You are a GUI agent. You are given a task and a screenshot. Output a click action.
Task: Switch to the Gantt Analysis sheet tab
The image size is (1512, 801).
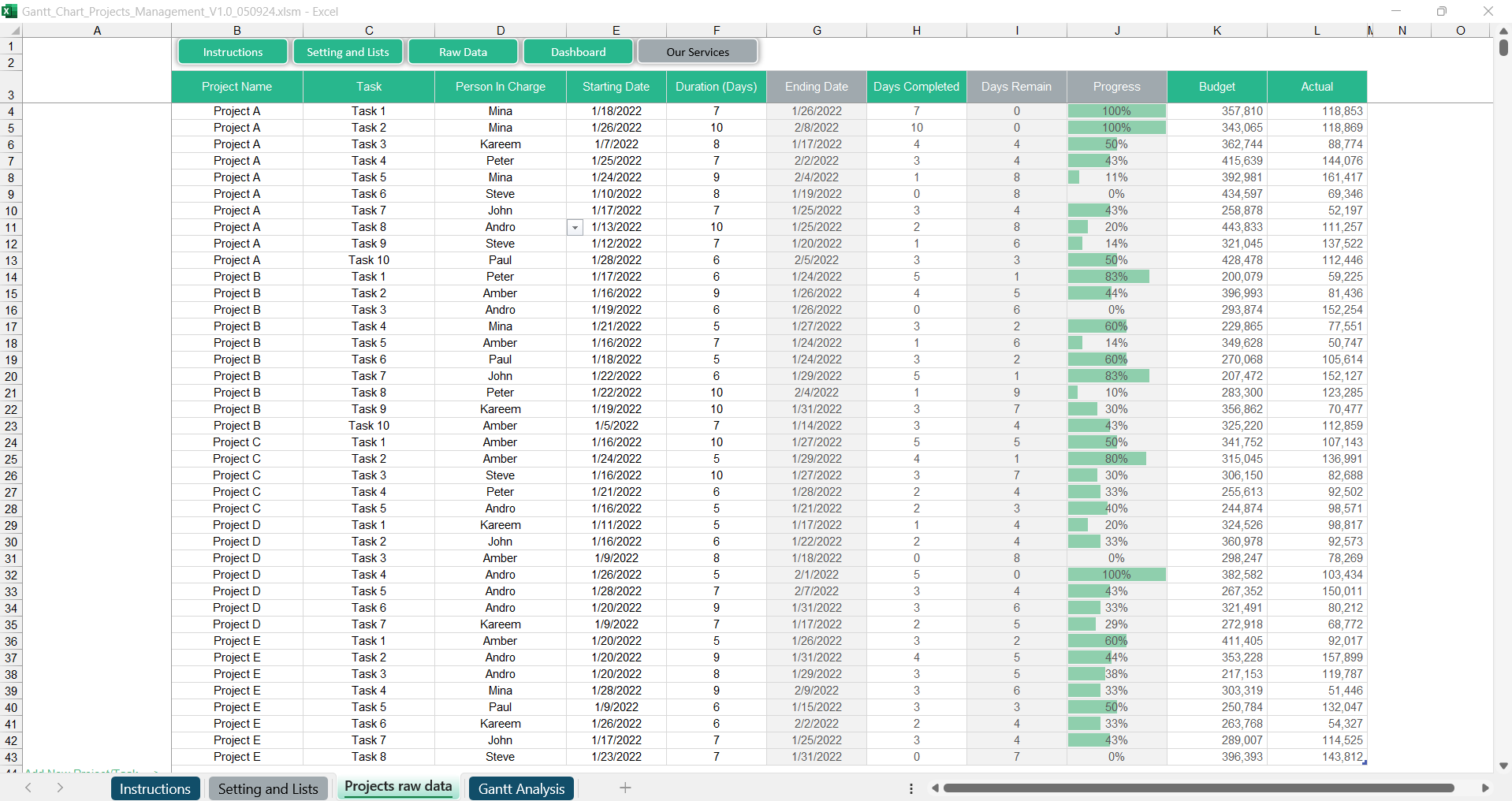tap(521, 788)
